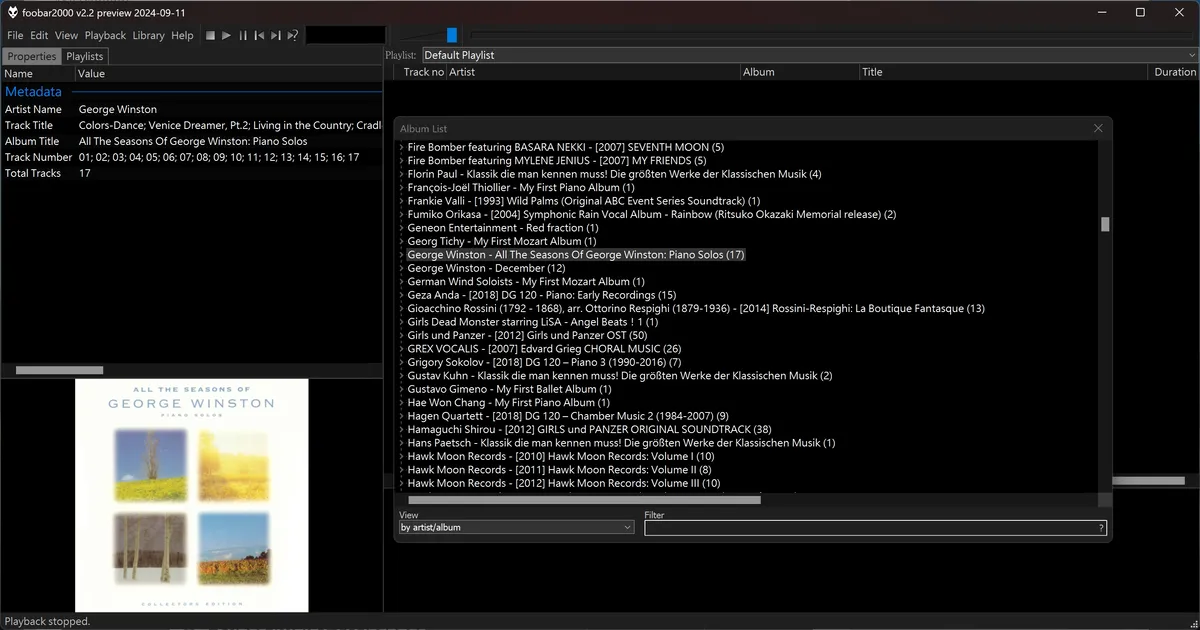Click the Random playback button
The image size is (1200, 630).
coord(292,35)
